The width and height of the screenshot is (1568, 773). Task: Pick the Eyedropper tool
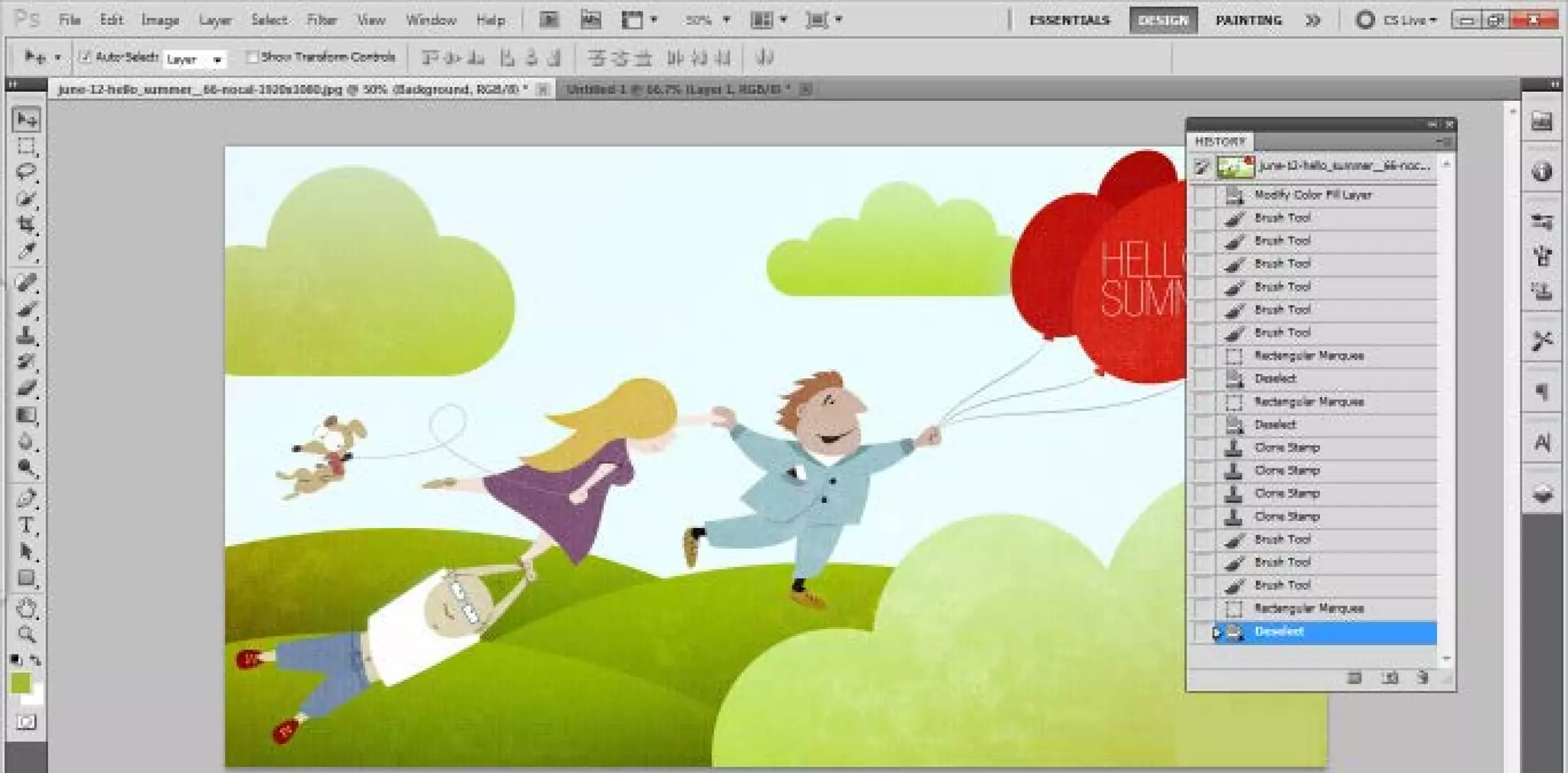click(26, 252)
